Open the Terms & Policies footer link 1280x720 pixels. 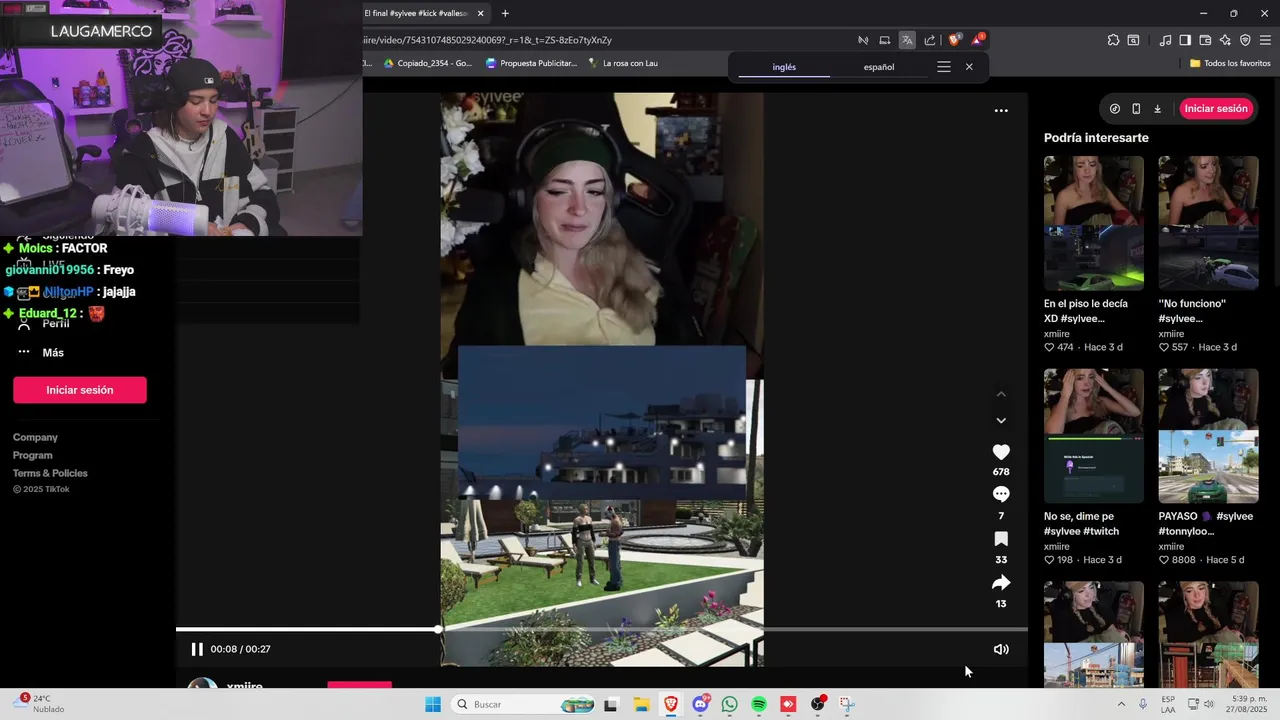click(x=50, y=473)
